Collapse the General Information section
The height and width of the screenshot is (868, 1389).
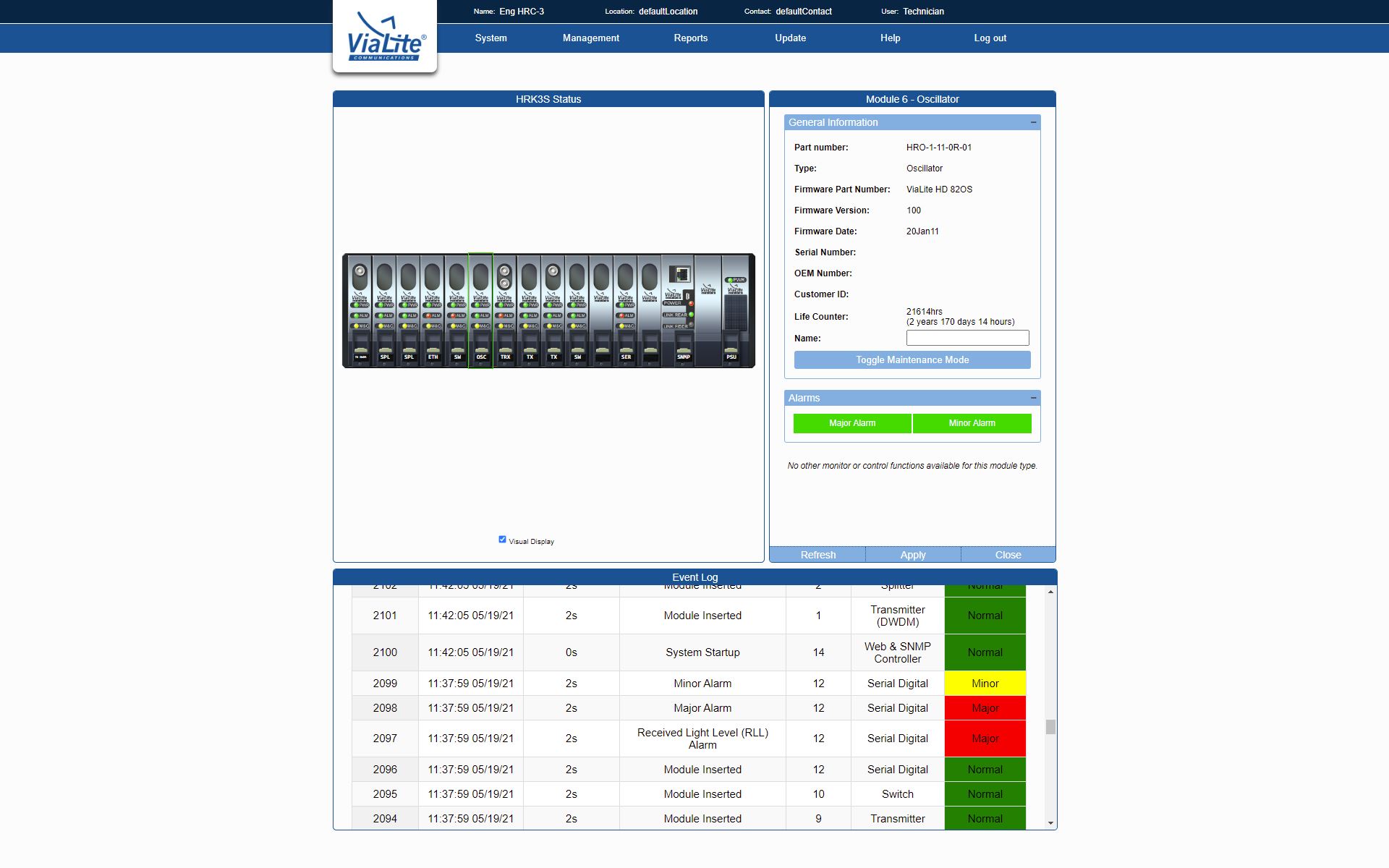pyautogui.click(x=1033, y=123)
